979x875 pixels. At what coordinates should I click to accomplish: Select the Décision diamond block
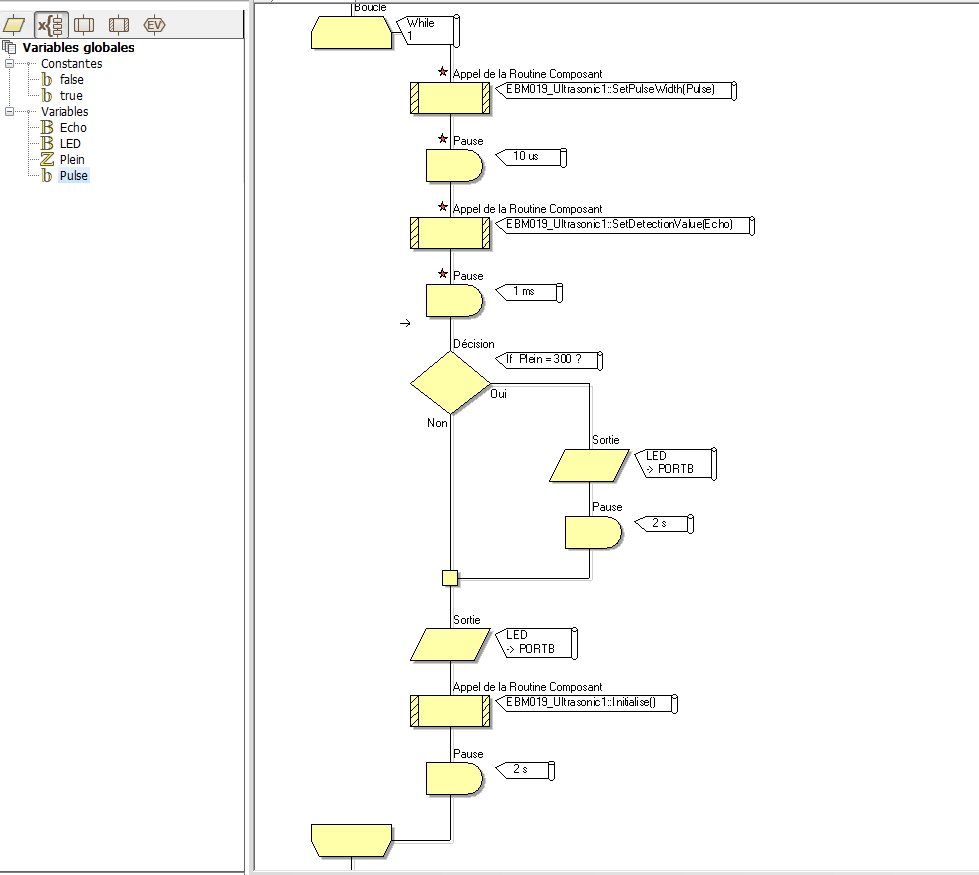[450, 382]
